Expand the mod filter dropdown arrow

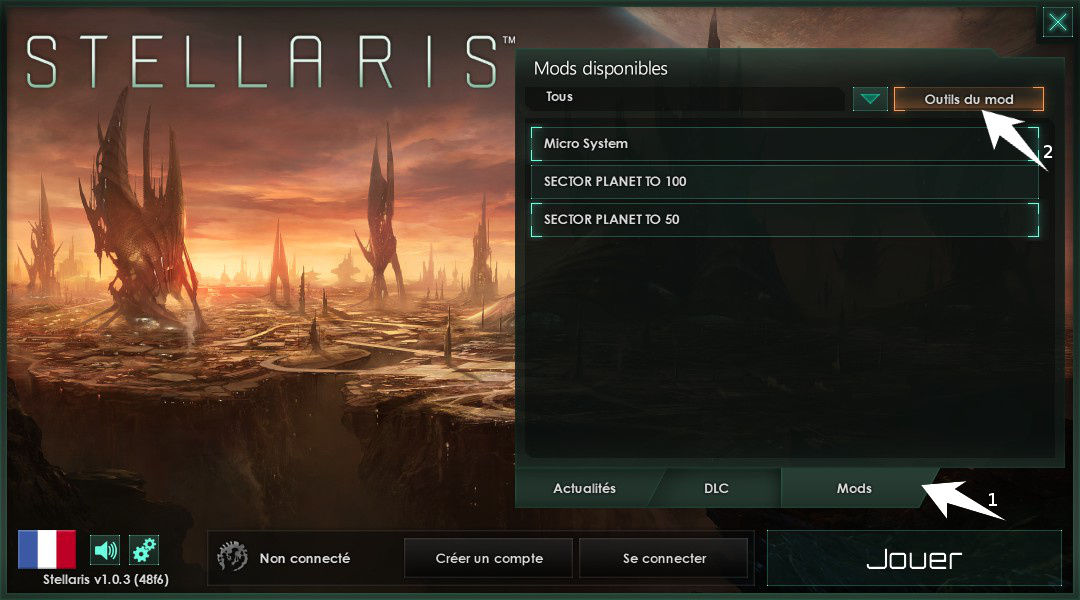(870, 99)
